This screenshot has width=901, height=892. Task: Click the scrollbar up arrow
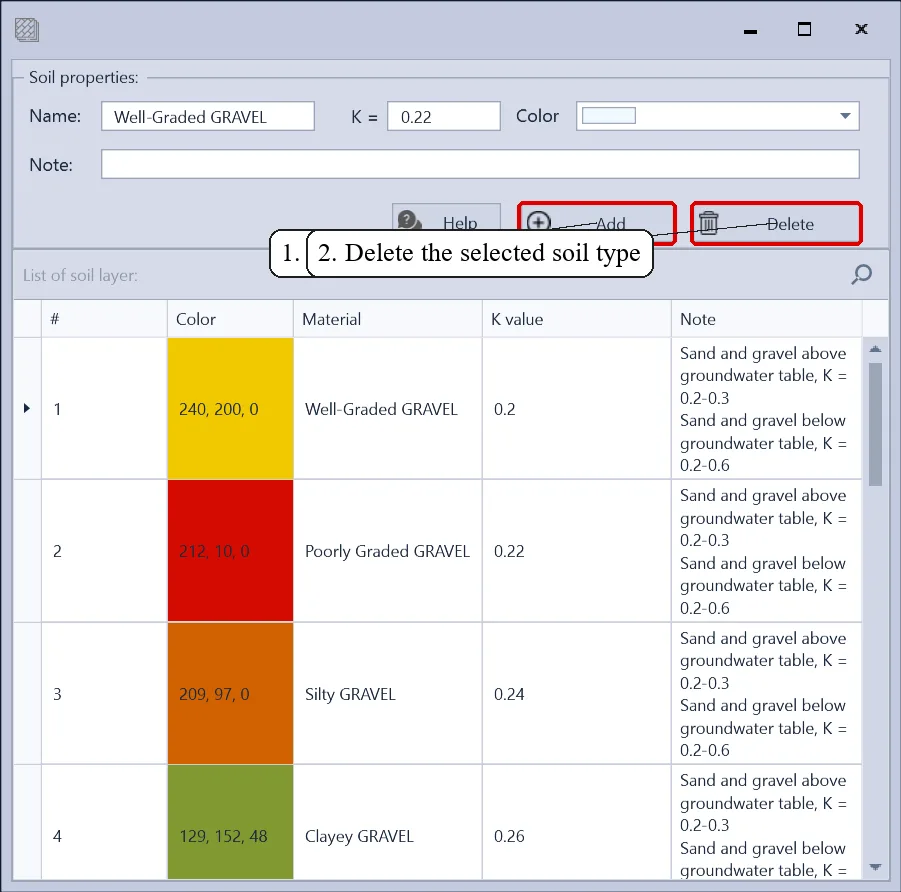tap(875, 349)
